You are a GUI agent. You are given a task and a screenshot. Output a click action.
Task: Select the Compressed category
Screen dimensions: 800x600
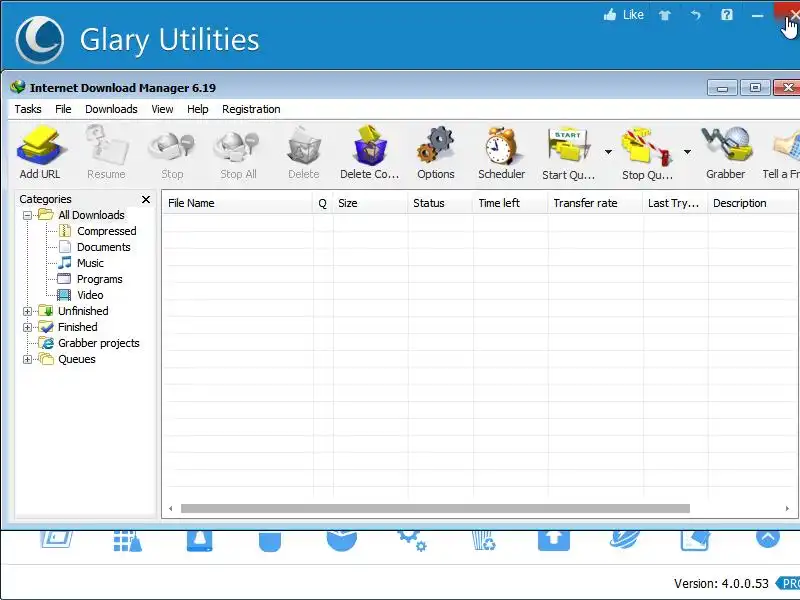click(107, 231)
